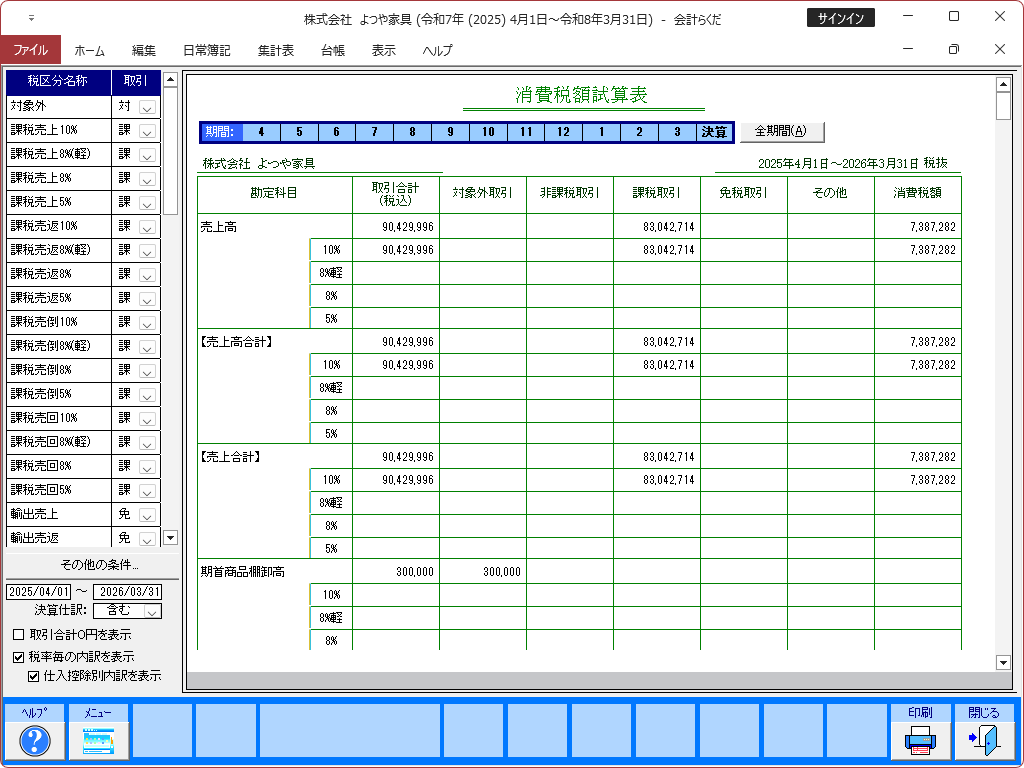
Task: Click the report scroll up arrow
Action: click(1003, 84)
